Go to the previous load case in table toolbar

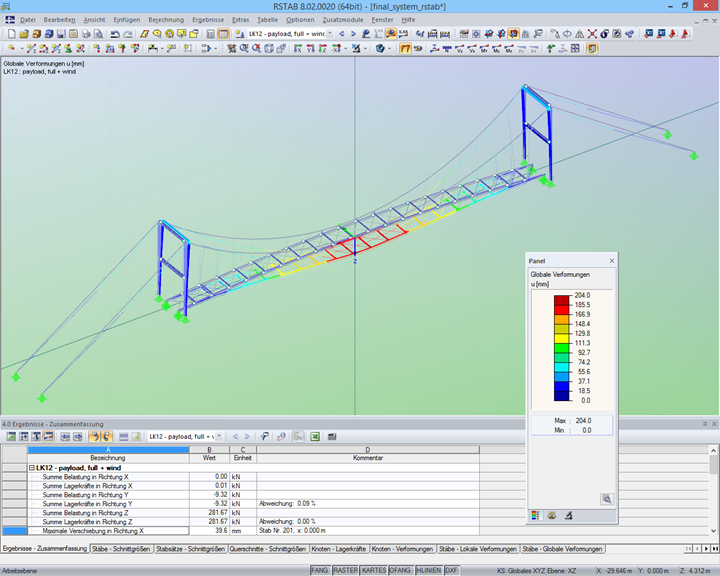(236, 436)
